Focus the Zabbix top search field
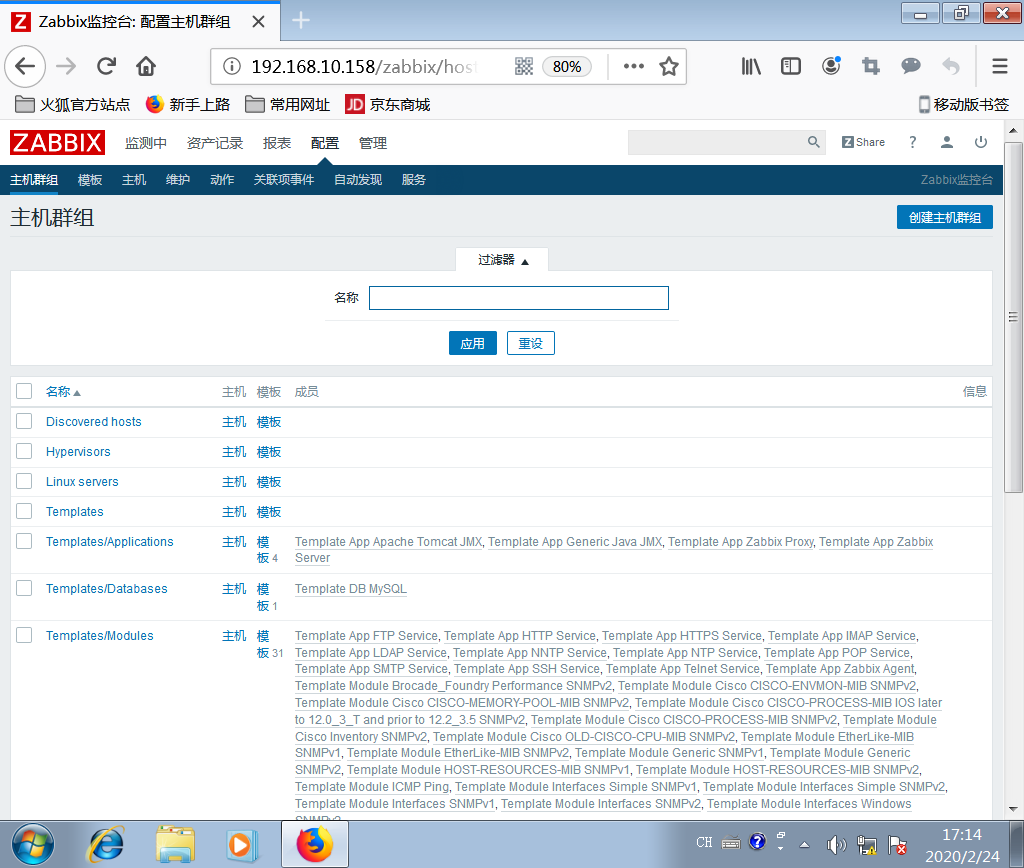1024x868 pixels. (x=716, y=142)
